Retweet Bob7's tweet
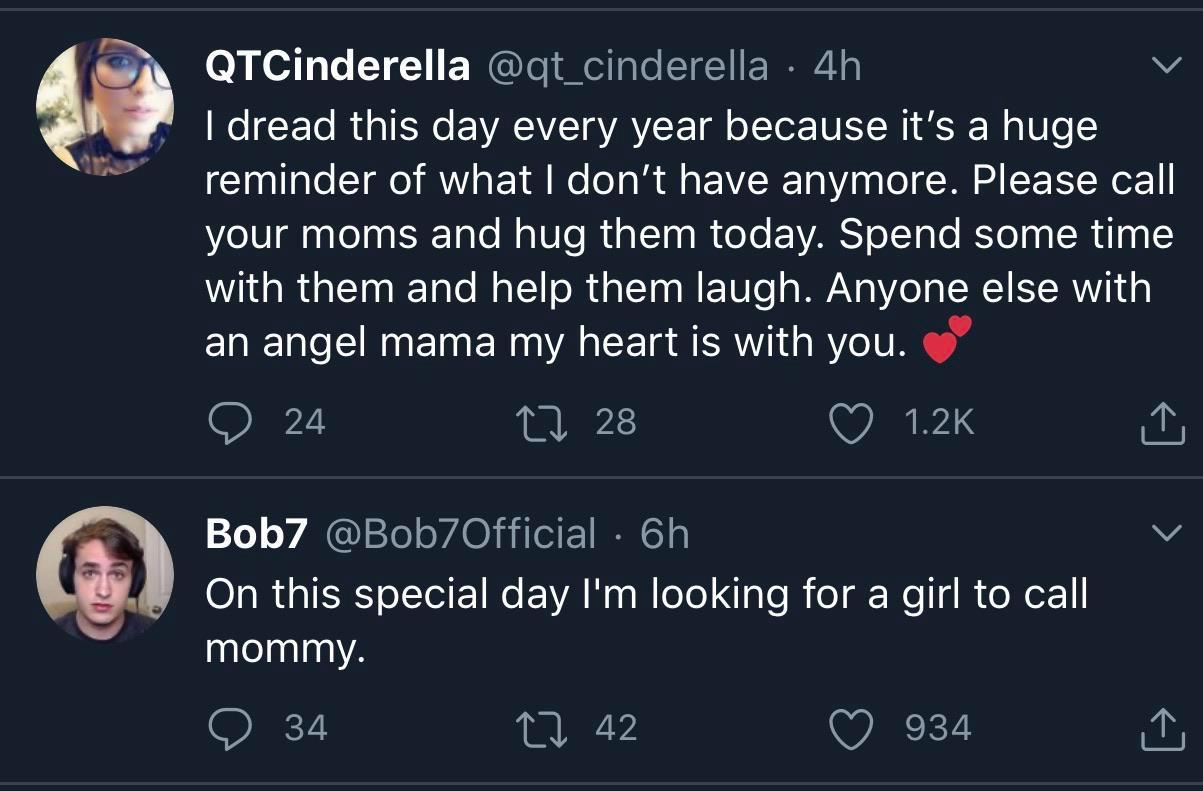This screenshot has height=791, width=1203. tap(542, 729)
